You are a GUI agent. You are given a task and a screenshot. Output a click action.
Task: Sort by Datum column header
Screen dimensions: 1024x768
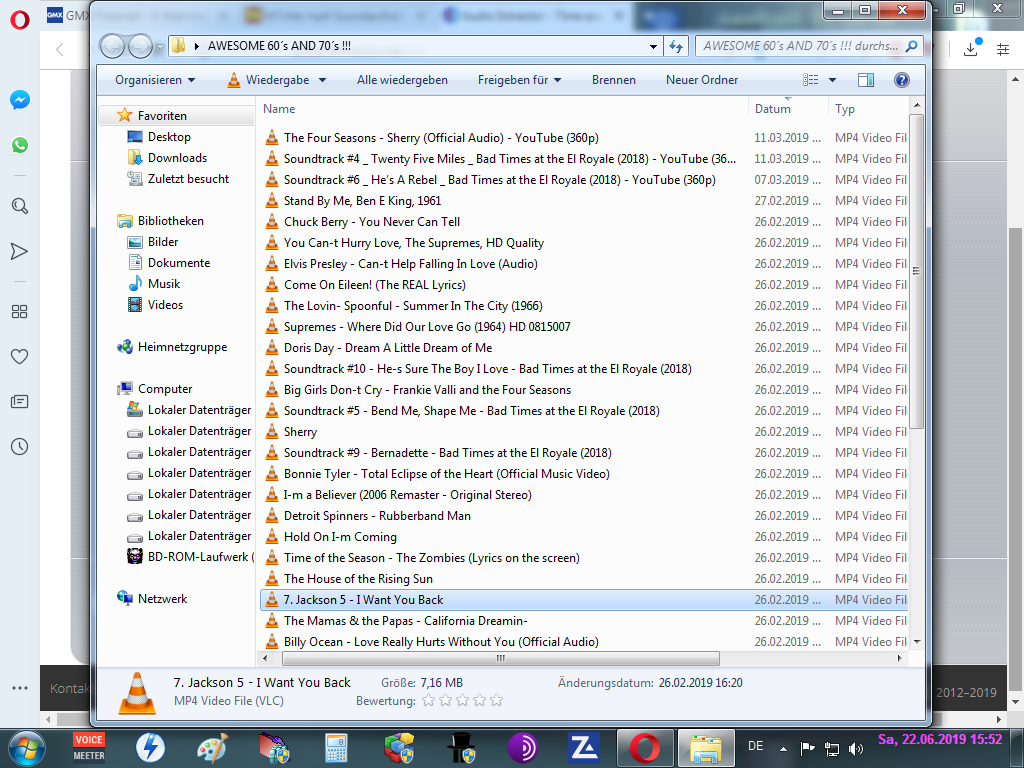[x=788, y=109]
